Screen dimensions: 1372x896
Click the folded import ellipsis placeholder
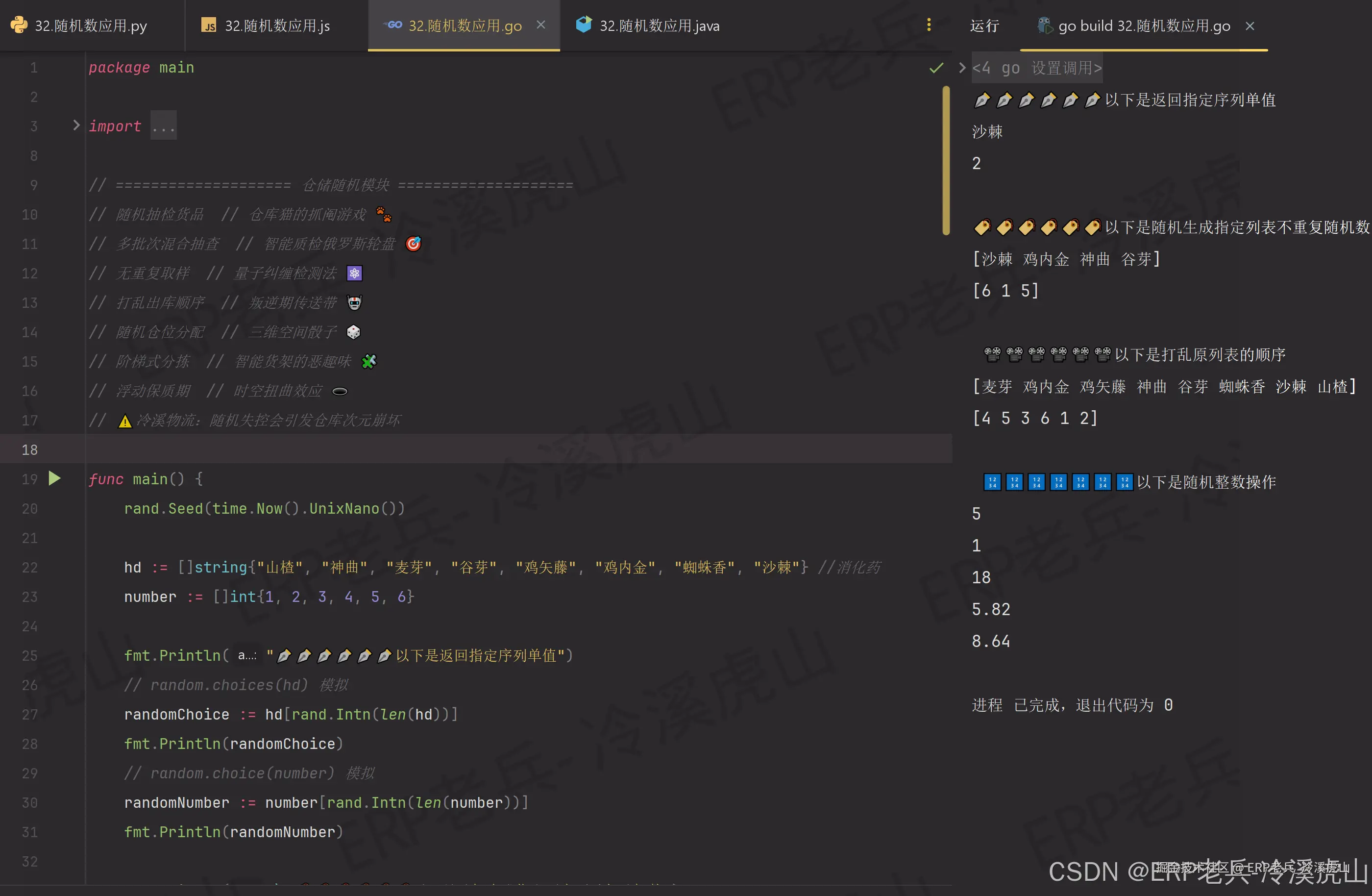[164, 126]
